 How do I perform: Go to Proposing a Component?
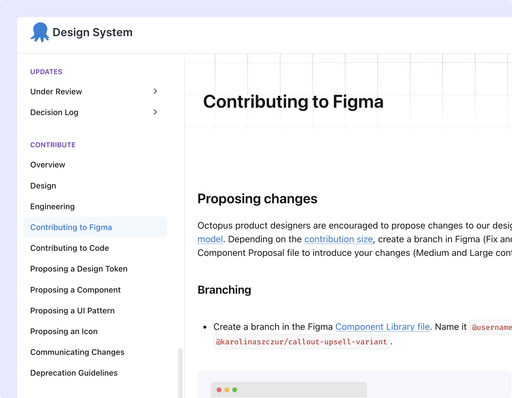pyautogui.click(x=75, y=290)
